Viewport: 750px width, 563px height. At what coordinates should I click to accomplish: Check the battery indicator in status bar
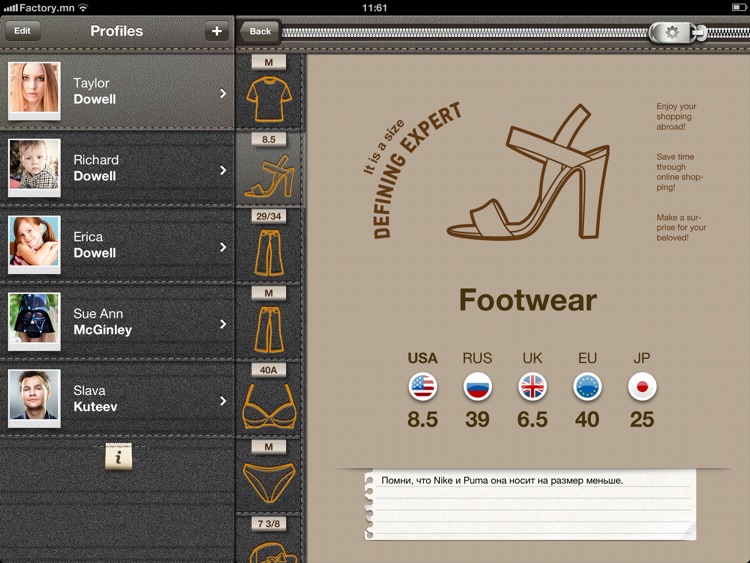coord(739,7)
